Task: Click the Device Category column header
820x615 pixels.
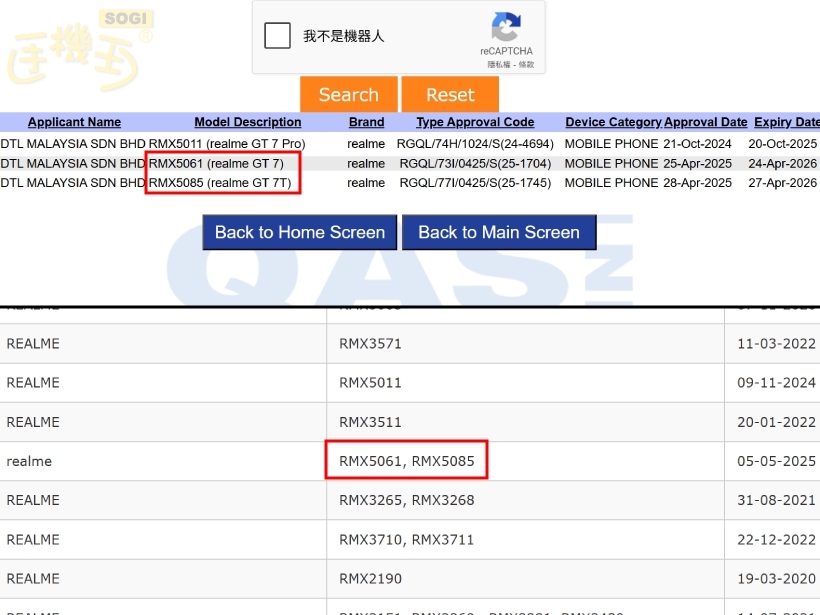Action: [x=613, y=122]
